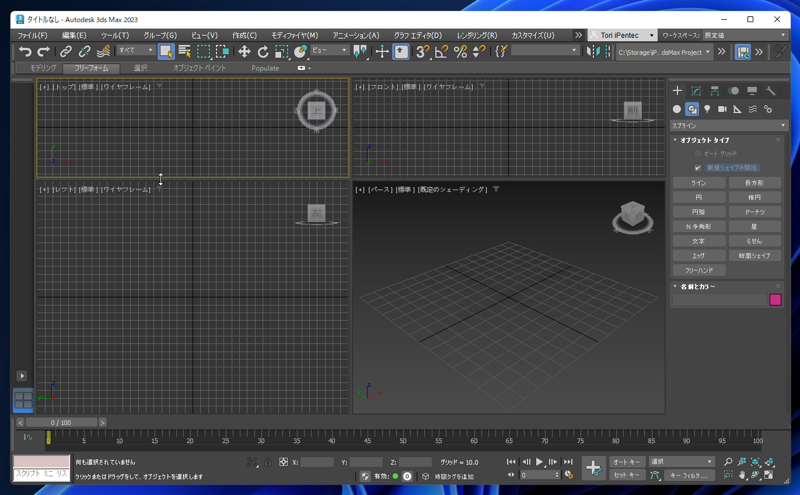Toggle Percent Snap icon
Image resolution: width=800 pixels, height=495 pixels.
460,52
